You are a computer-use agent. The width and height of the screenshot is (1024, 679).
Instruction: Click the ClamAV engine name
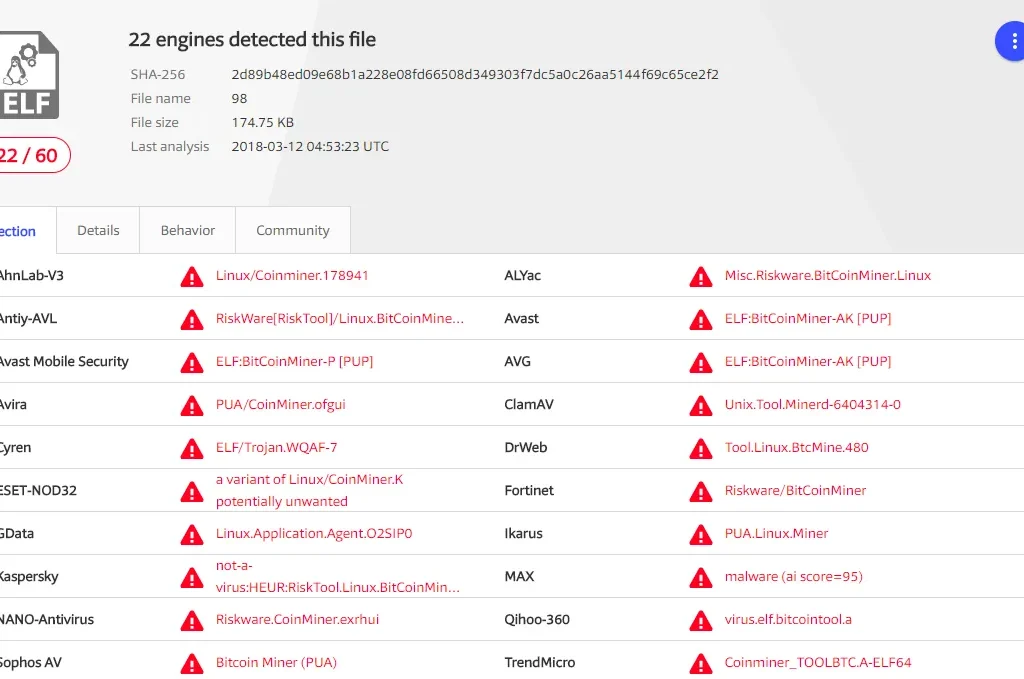coord(529,405)
